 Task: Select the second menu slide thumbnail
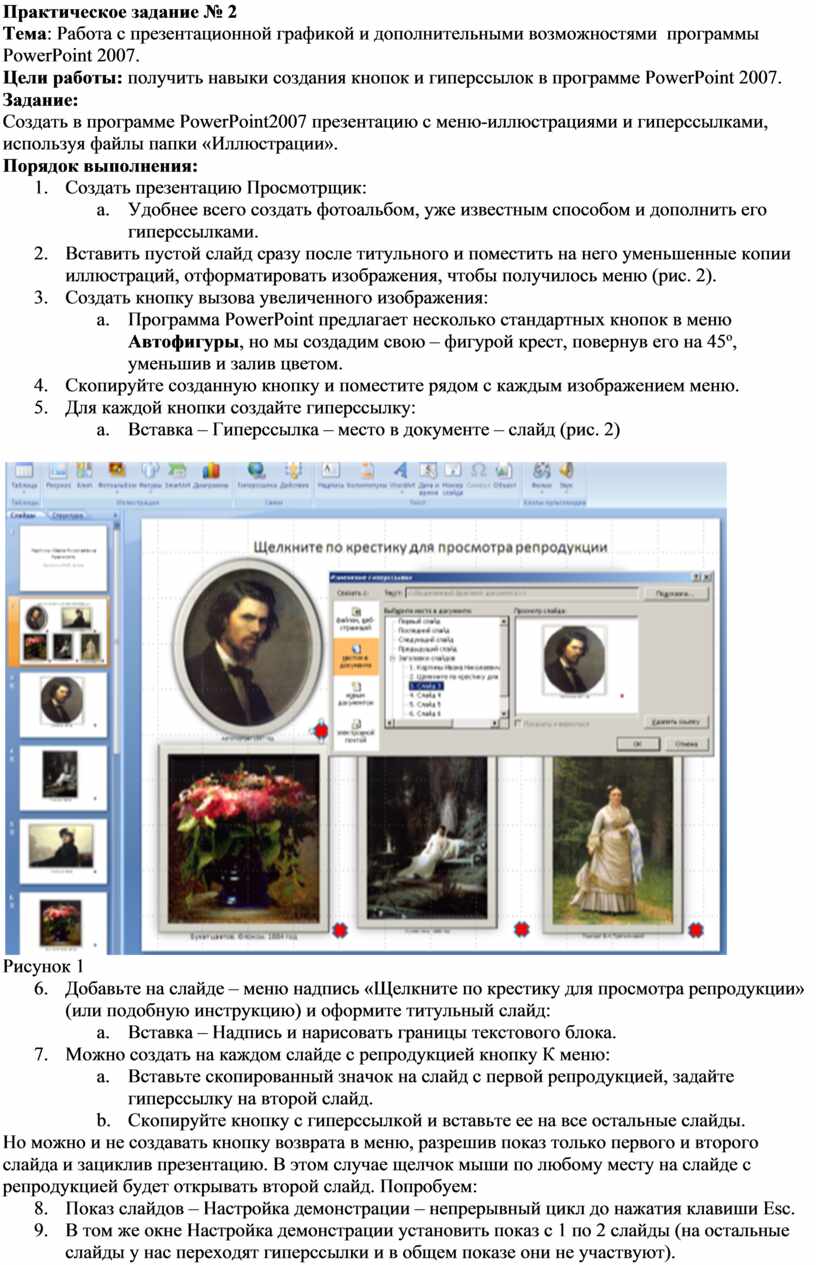(x=62, y=632)
